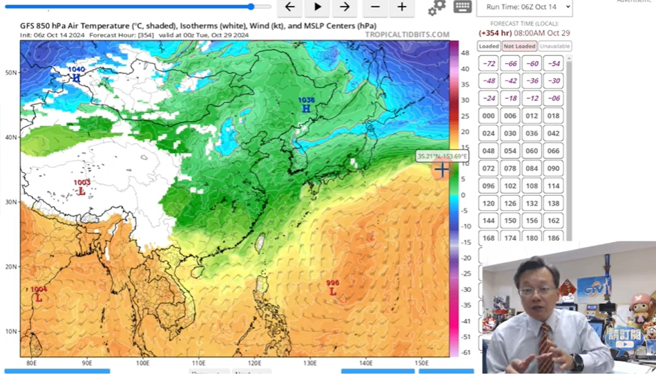The height and width of the screenshot is (374, 656).
Task: Open the settings gears icon
Action: [437, 8]
